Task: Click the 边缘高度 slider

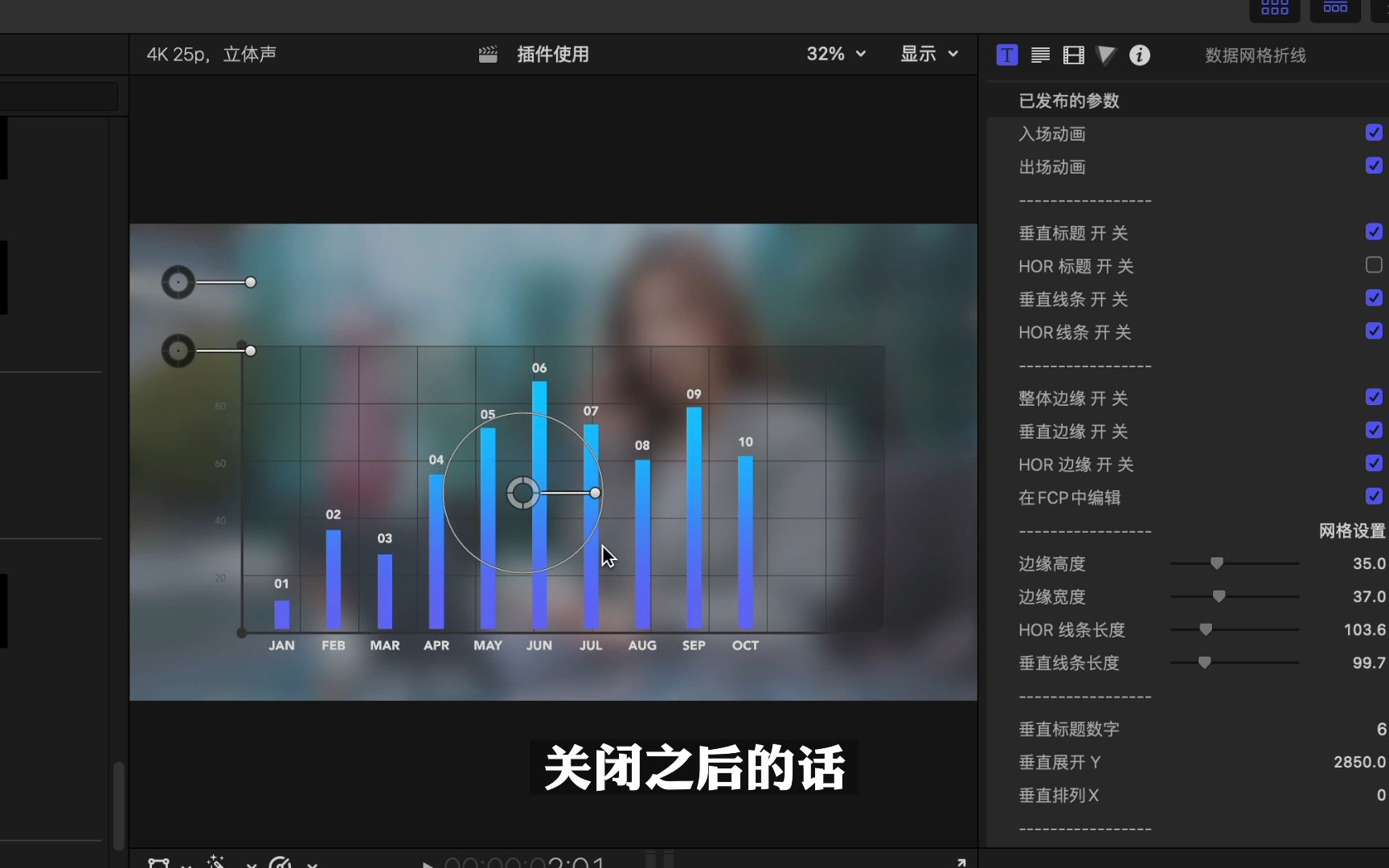Action: pyautogui.click(x=1235, y=563)
